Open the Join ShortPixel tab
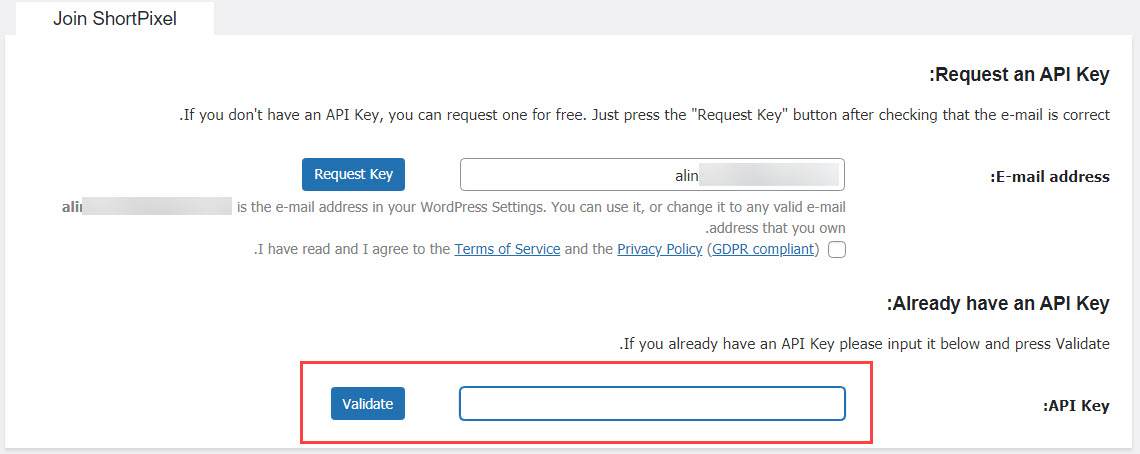 click(x=115, y=19)
